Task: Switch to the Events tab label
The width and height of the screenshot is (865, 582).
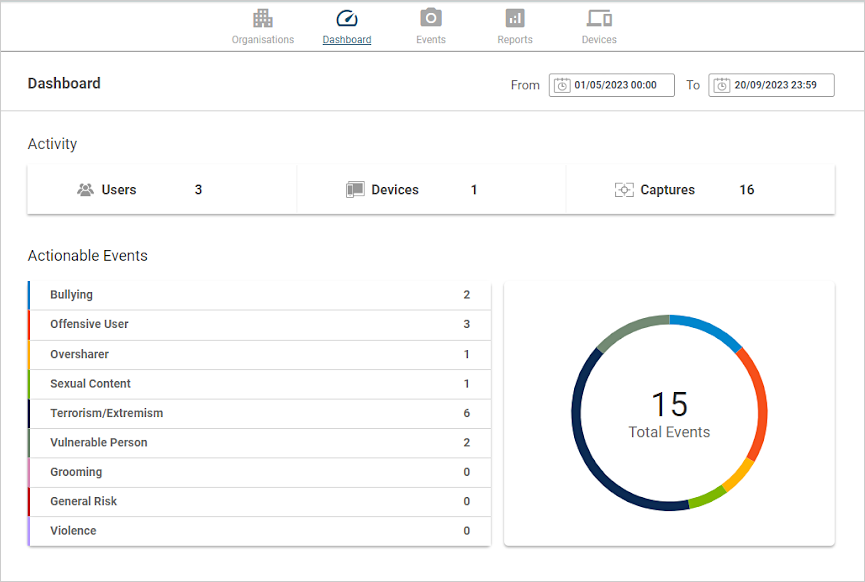Action: tap(431, 40)
